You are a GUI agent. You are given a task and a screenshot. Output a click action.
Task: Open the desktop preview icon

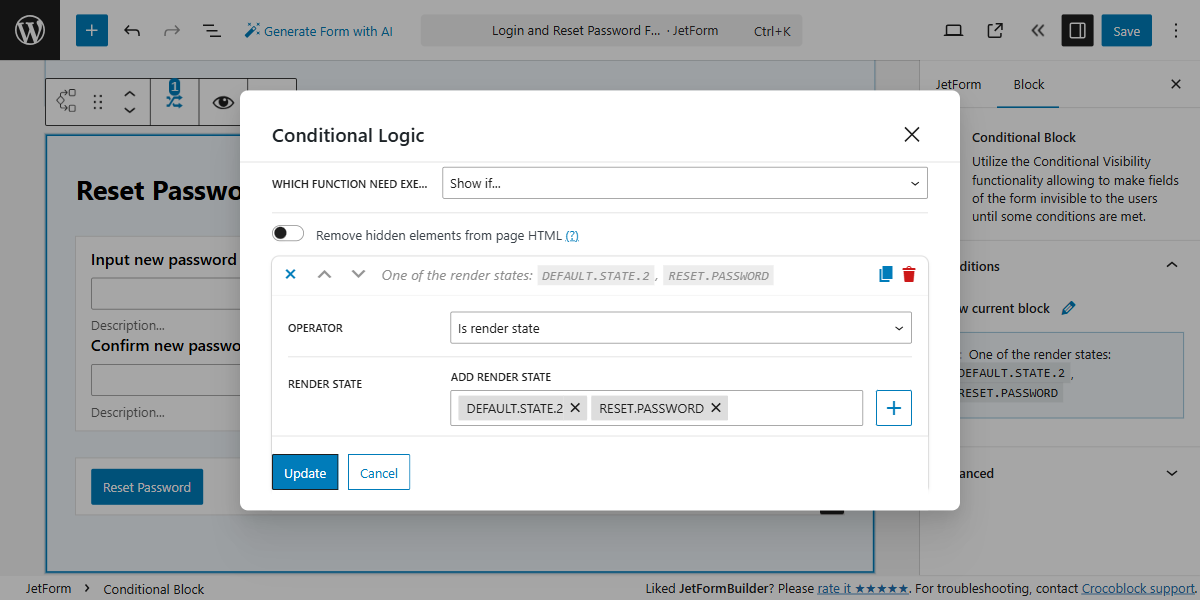click(953, 30)
